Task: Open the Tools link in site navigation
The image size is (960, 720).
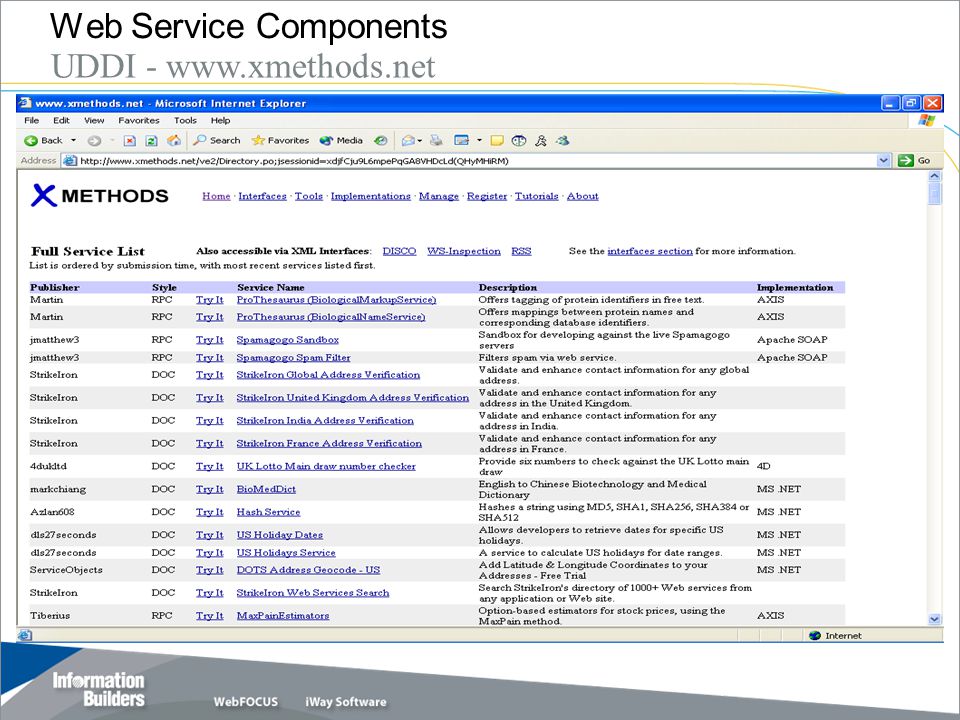Action: click(309, 196)
